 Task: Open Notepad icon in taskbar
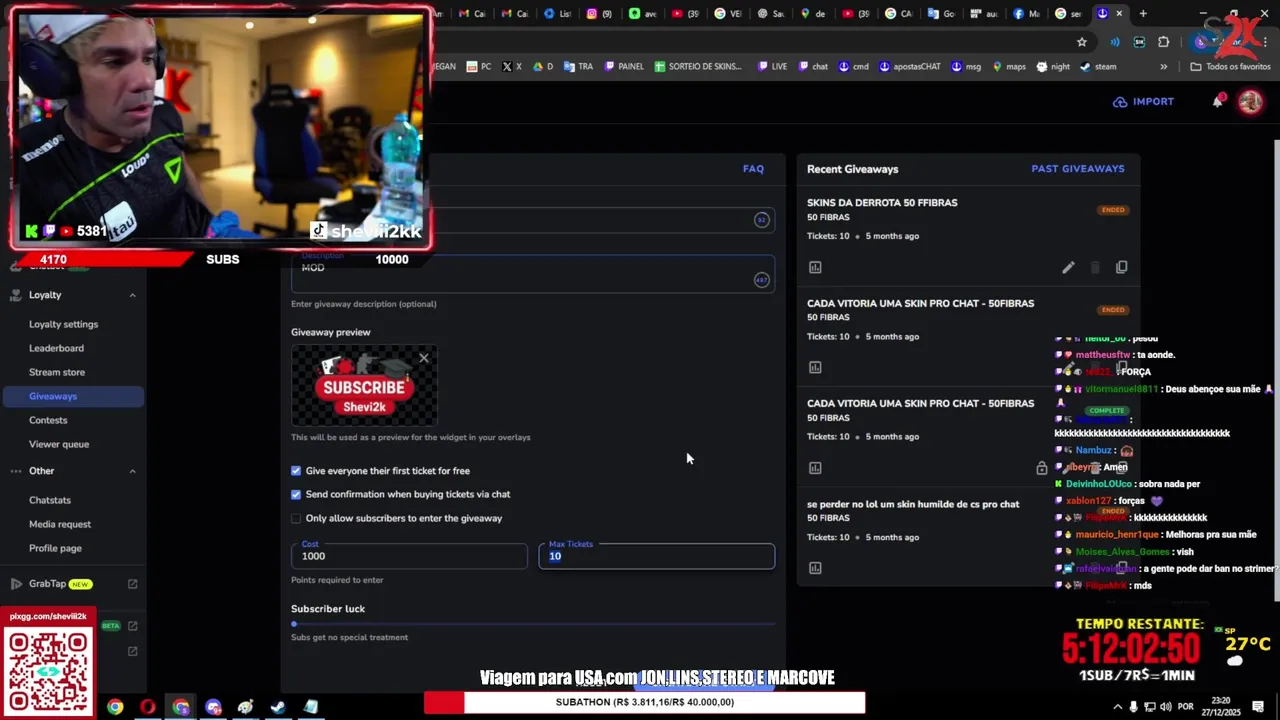pyautogui.click(x=311, y=707)
